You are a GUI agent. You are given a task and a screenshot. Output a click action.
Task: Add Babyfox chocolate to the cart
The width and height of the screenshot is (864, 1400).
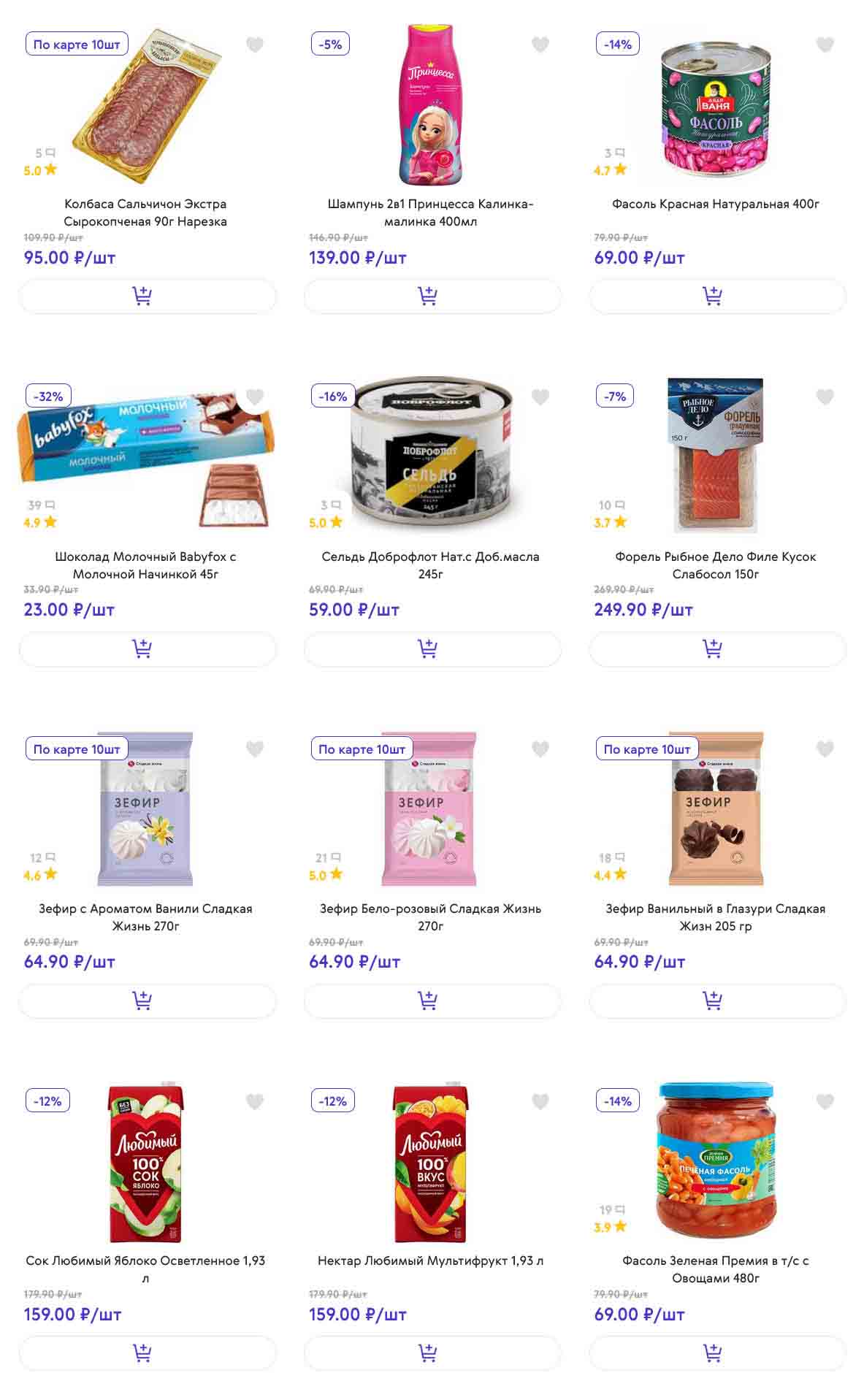[x=147, y=649]
